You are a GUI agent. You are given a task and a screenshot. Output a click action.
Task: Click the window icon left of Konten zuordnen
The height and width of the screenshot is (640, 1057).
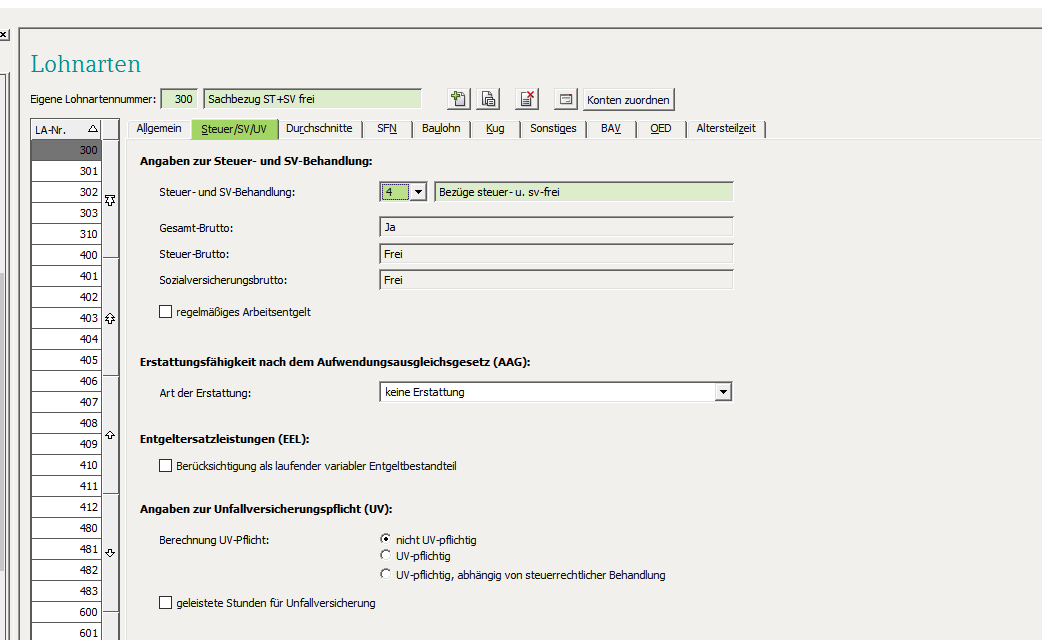pos(566,99)
